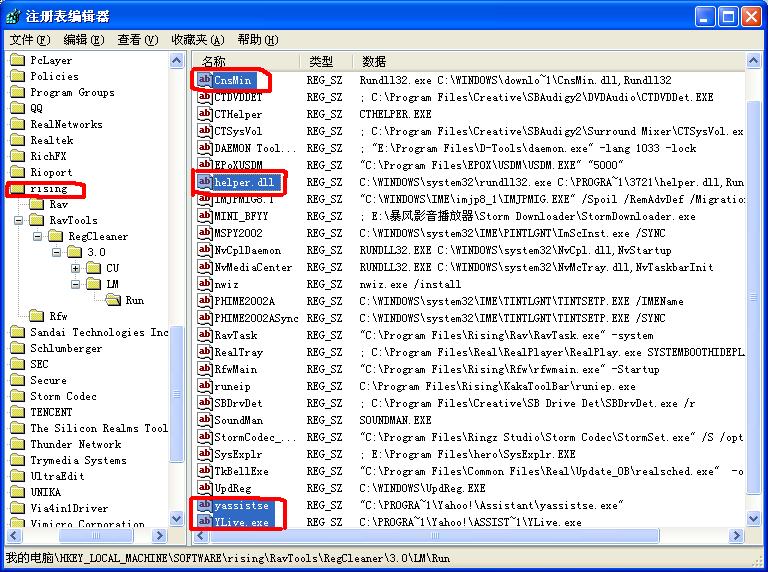
Task: Select the rising key in tree
Action: 48,189
